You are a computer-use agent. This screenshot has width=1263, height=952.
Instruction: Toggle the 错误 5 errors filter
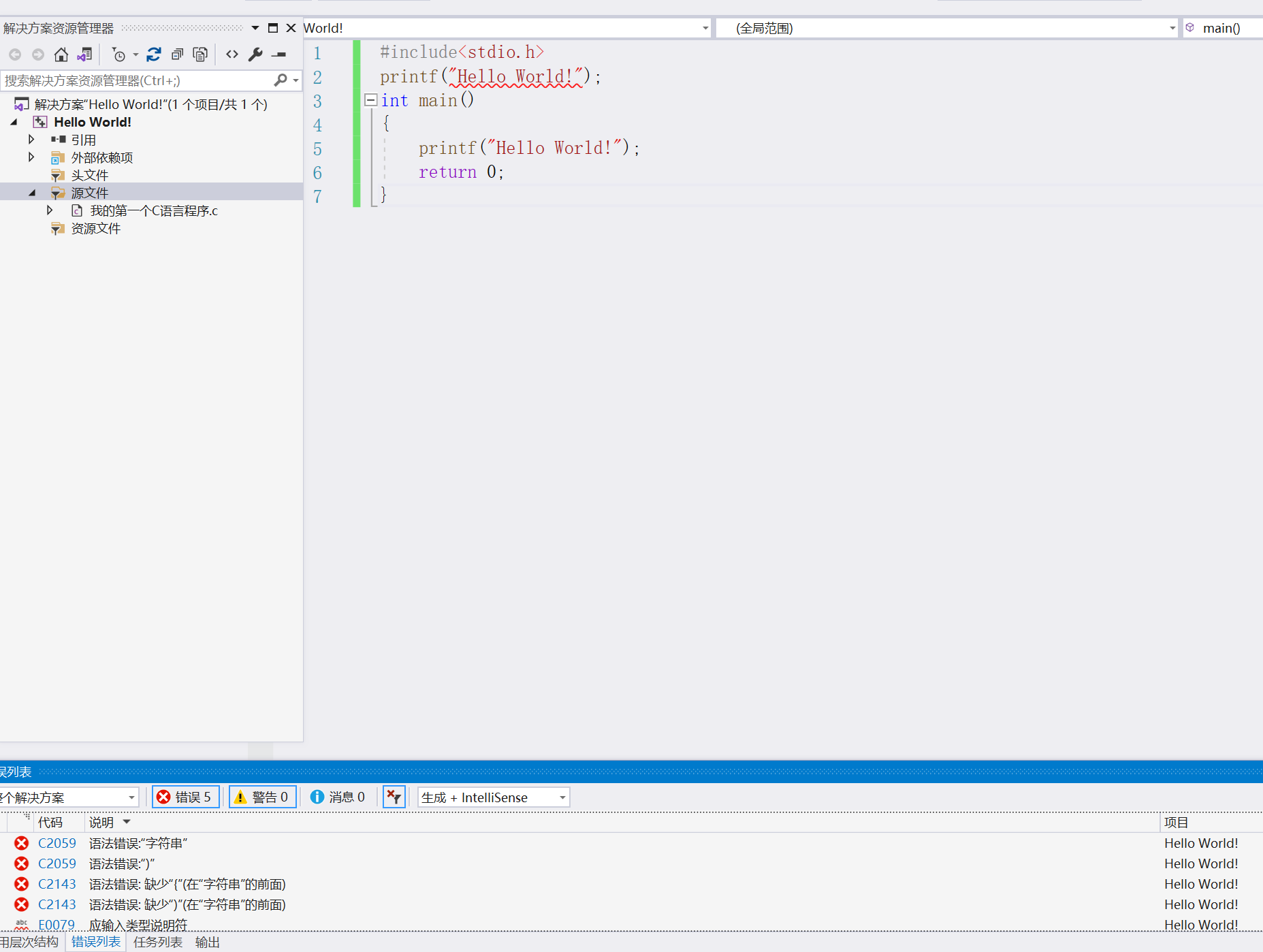click(185, 797)
